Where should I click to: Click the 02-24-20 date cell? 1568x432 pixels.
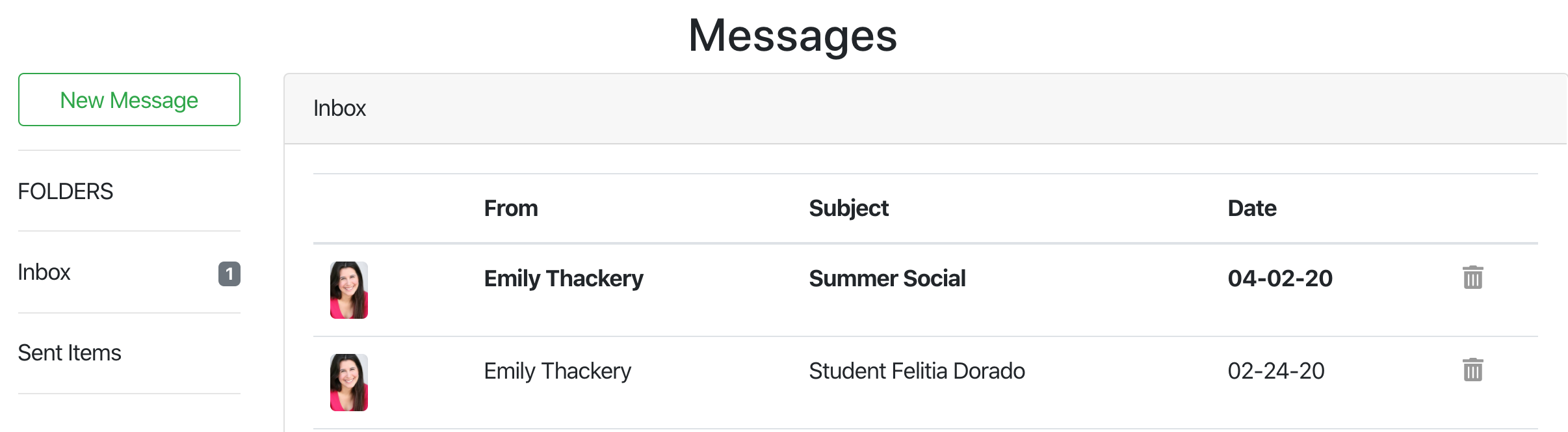[1275, 371]
